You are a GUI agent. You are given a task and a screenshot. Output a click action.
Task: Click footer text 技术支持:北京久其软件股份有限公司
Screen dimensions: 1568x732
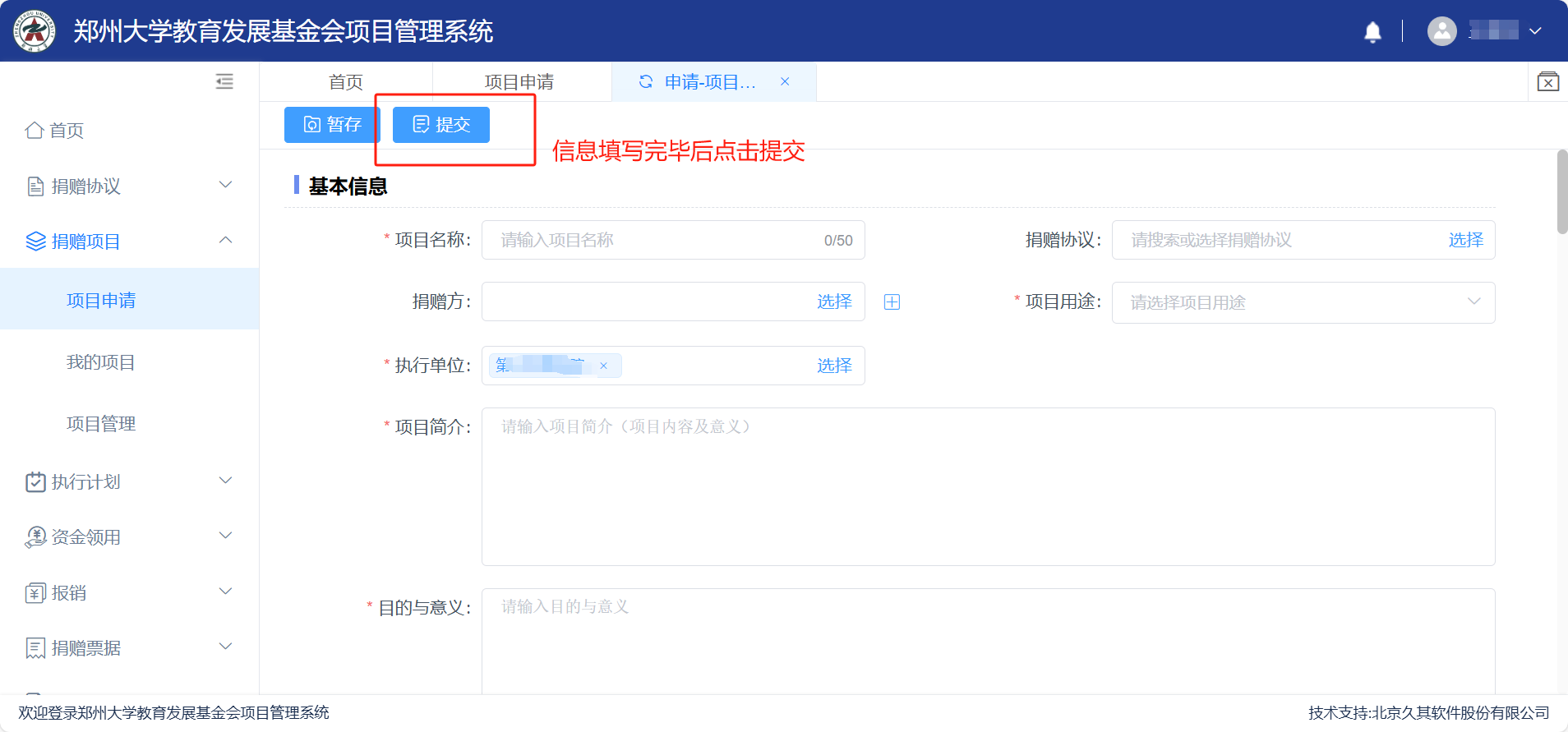(x=1429, y=713)
